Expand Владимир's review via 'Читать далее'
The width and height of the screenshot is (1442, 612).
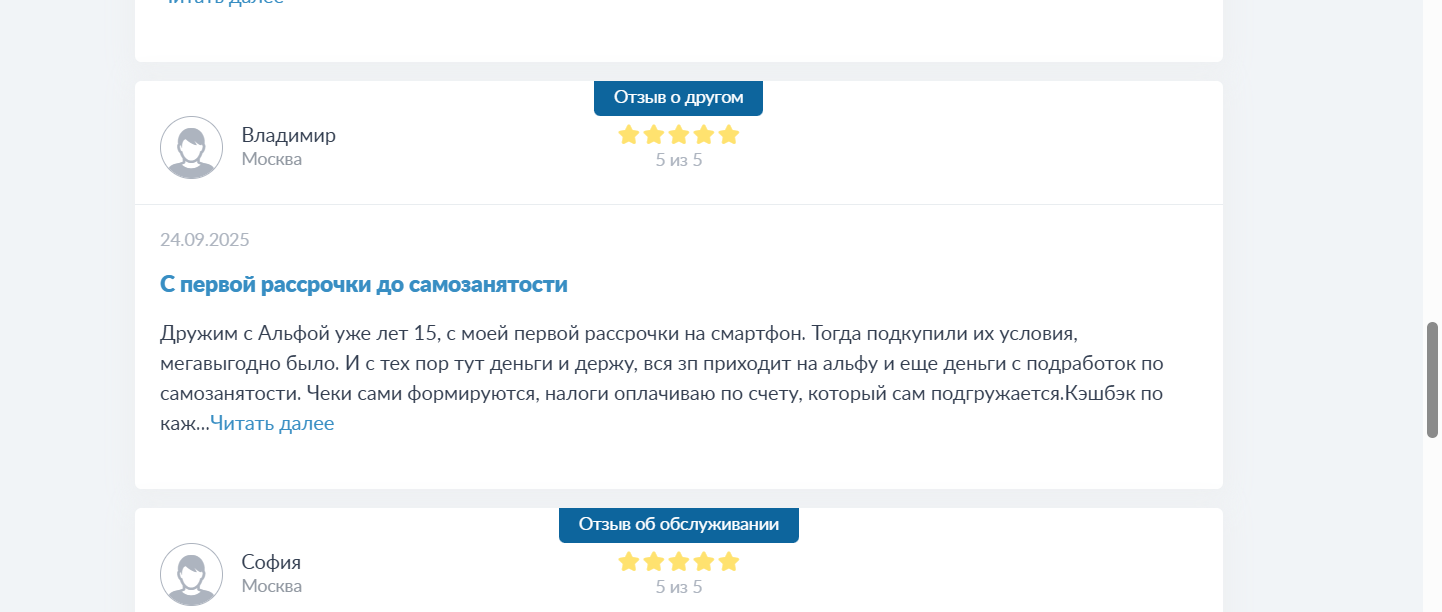pos(272,424)
